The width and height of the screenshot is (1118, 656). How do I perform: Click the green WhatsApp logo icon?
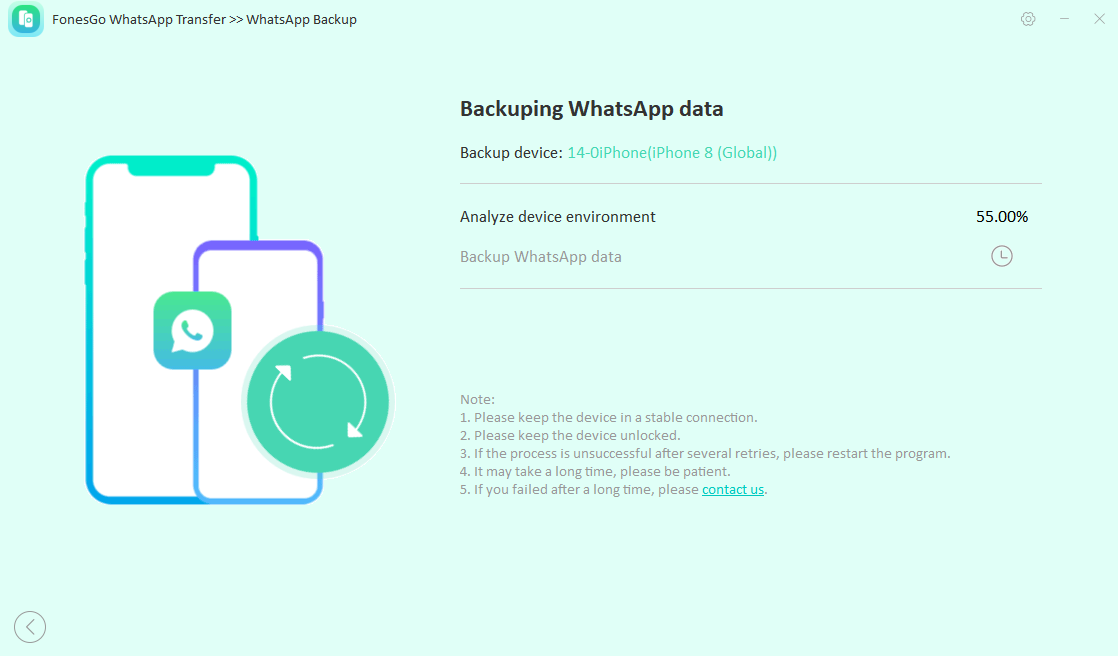pos(192,330)
